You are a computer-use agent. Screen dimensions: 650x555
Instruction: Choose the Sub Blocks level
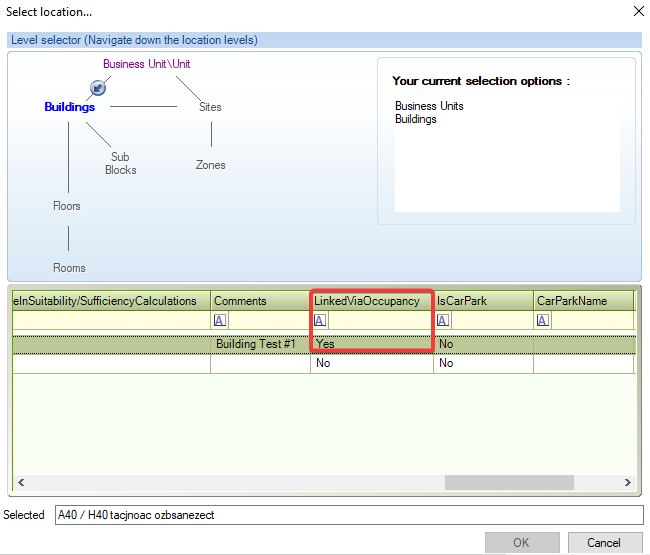120,163
